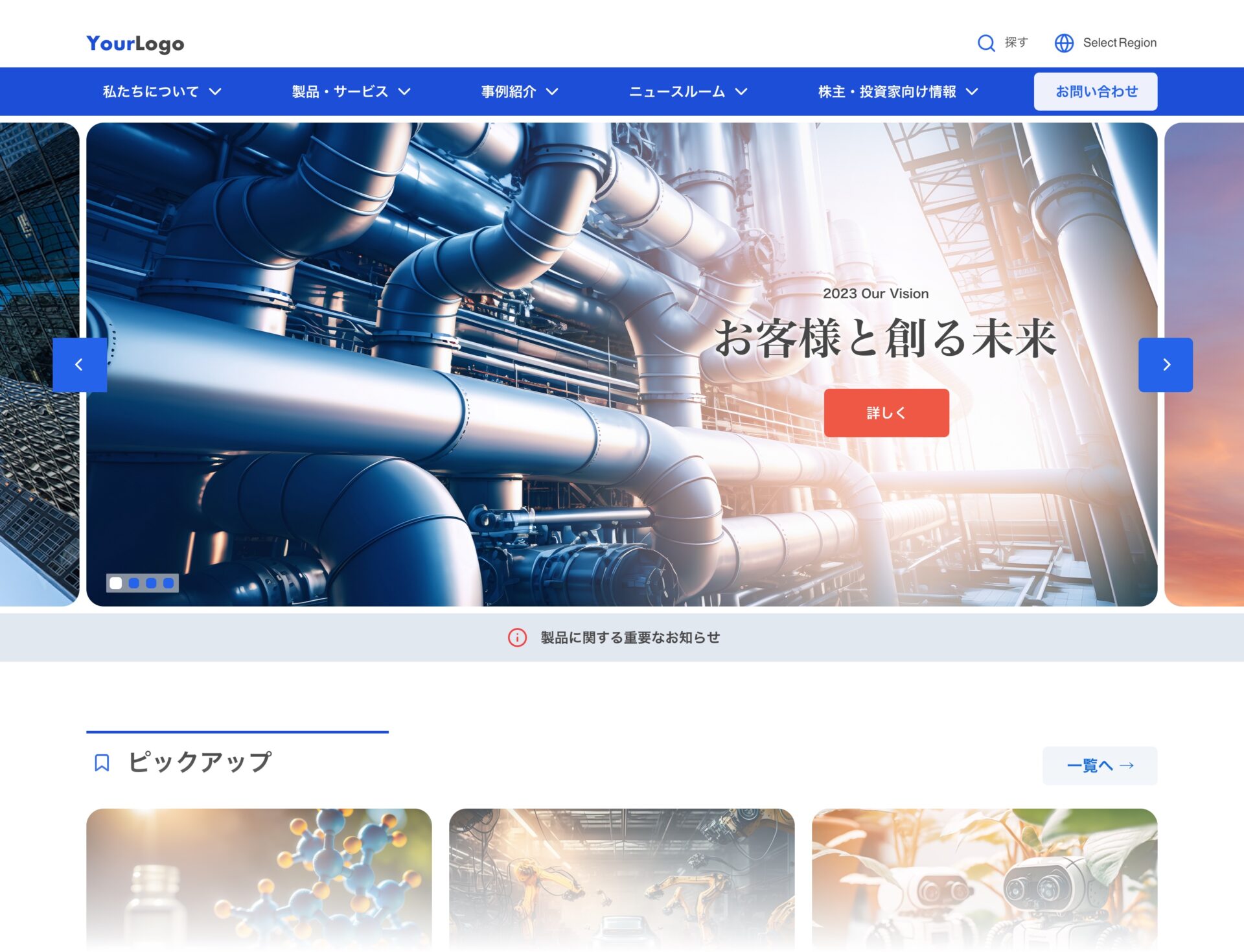Click the red info alert icon

[x=517, y=638]
